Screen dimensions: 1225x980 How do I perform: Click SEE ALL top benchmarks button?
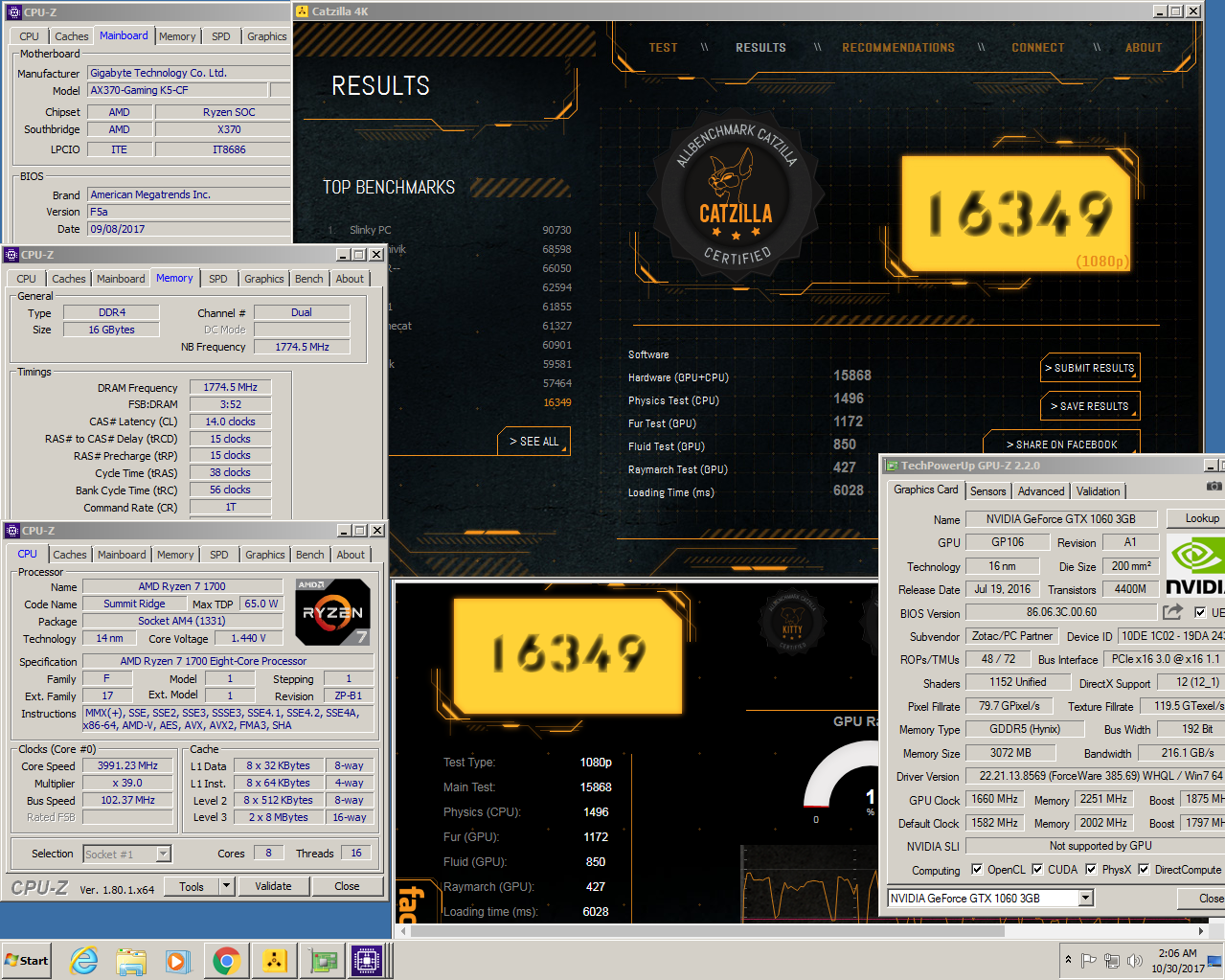(x=533, y=442)
